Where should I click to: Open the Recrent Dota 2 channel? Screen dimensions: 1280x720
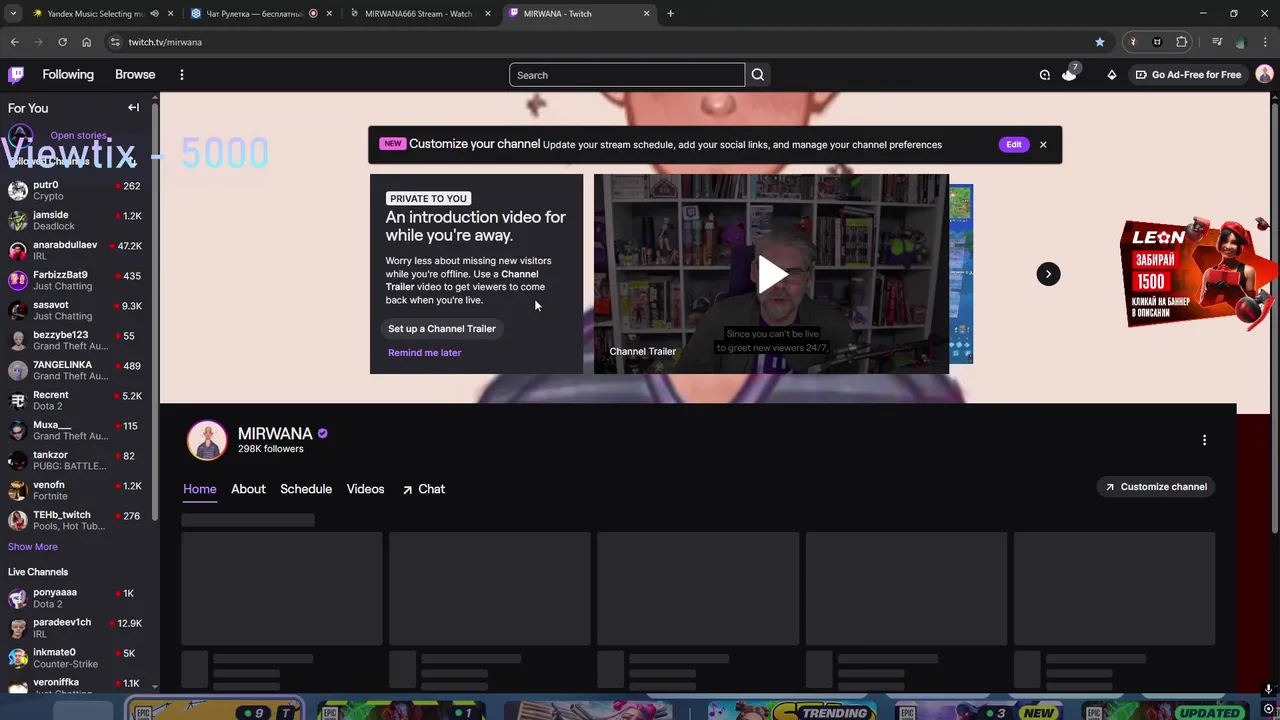click(75, 400)
